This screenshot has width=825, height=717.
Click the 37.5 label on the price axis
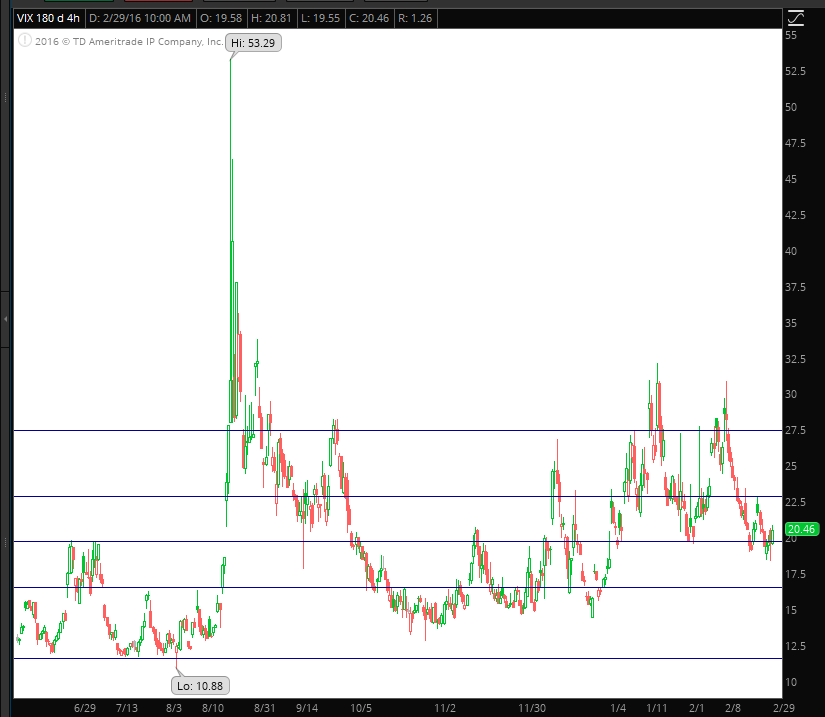coord(795,287)
